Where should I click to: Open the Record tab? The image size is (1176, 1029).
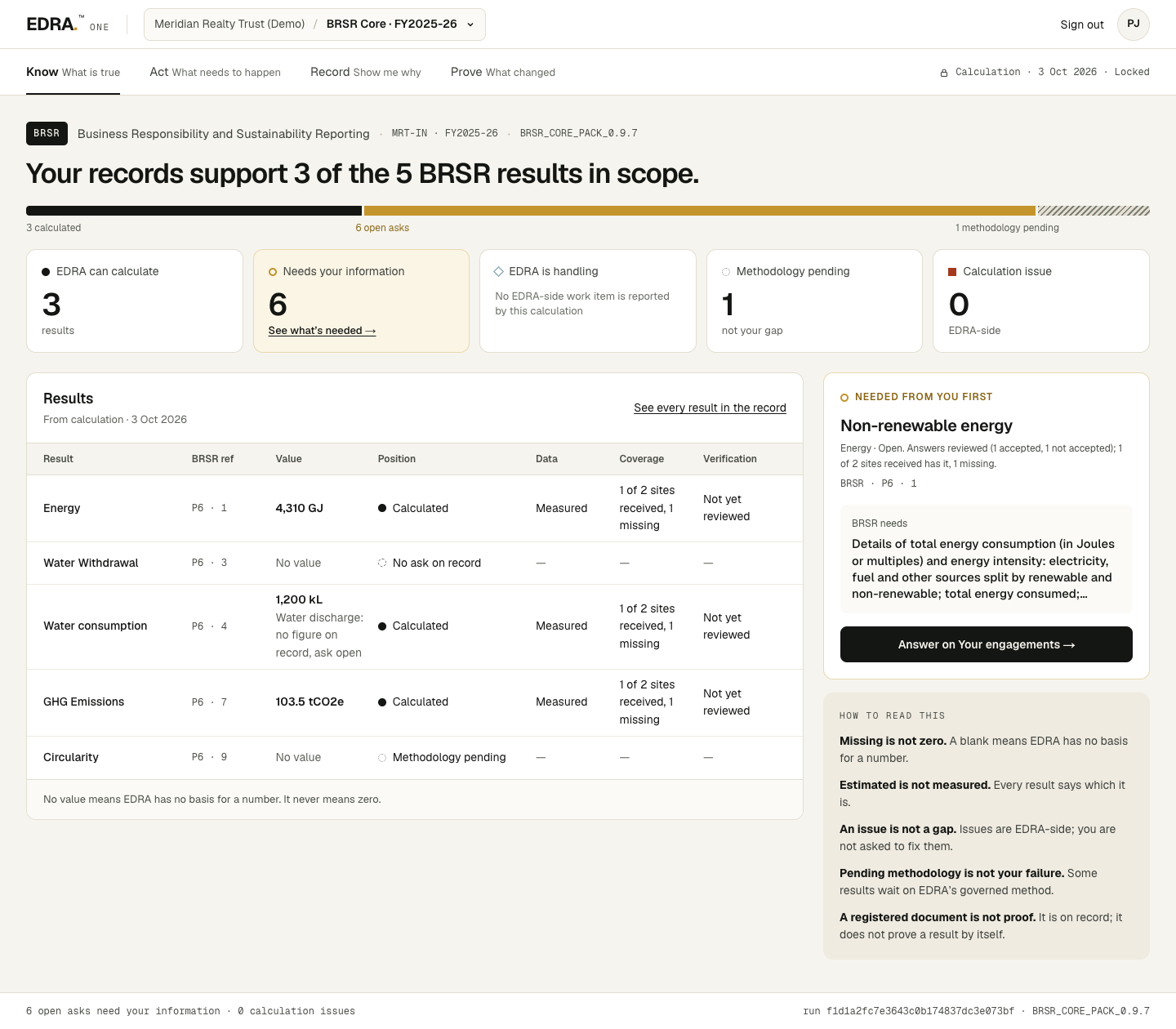(366, 72)
